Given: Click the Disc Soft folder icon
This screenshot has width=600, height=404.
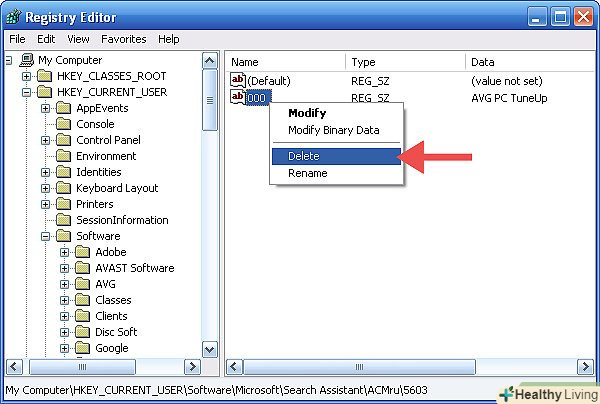Looking at the screenshot, I should (x=83, y=332).
